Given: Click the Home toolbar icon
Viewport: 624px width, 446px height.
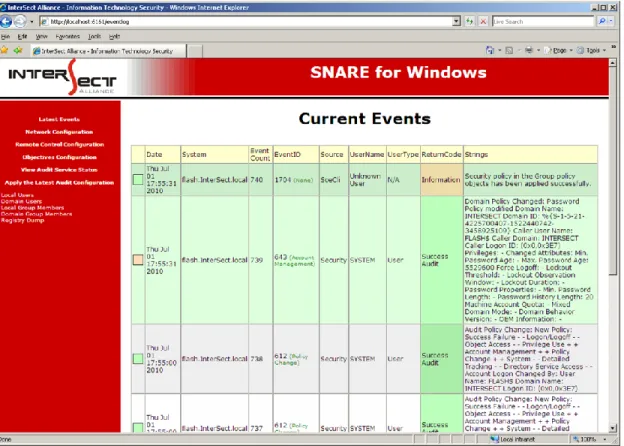Looking at the screenshot, I should point(490,51).
